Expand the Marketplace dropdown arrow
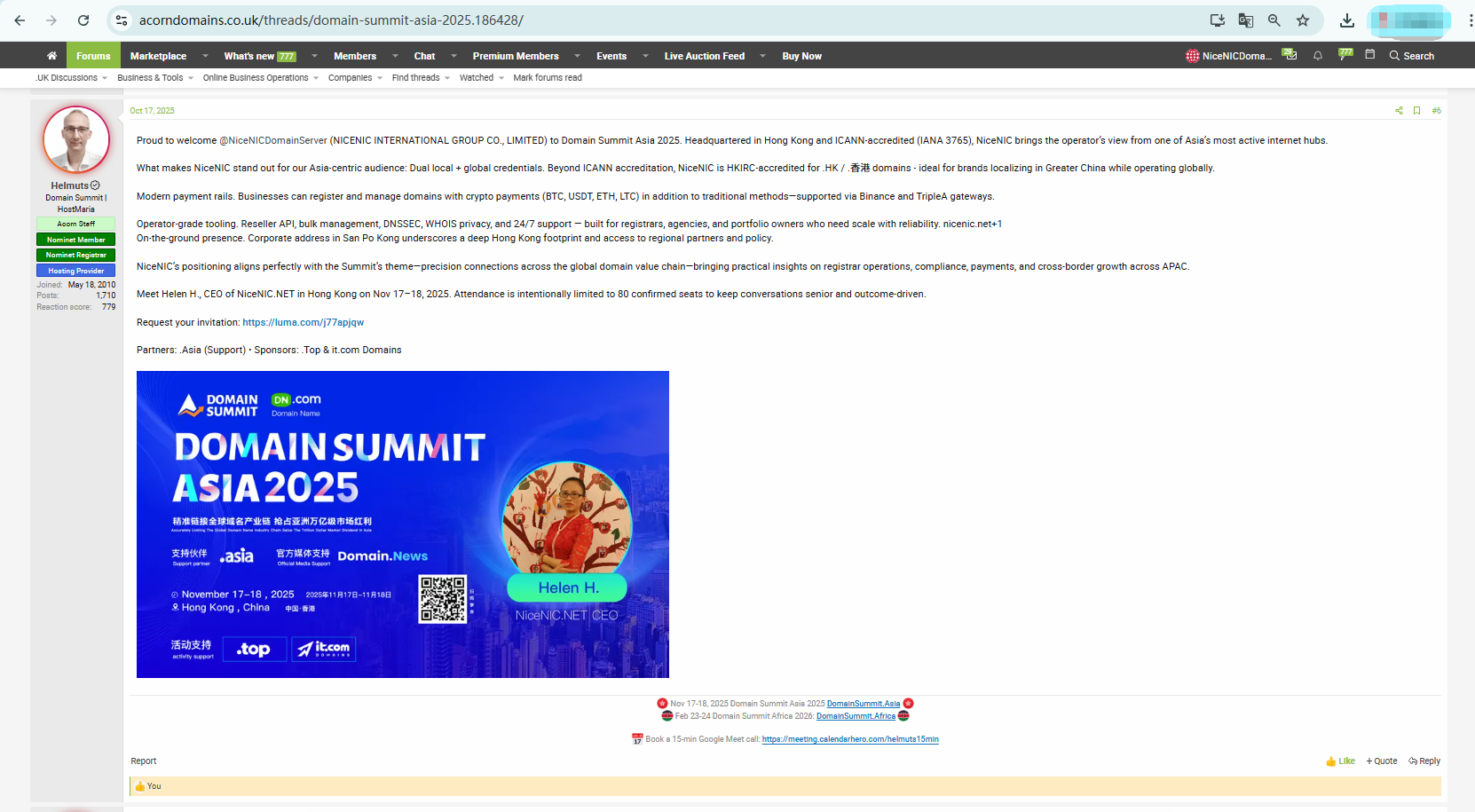 click(x=205, y=56)
